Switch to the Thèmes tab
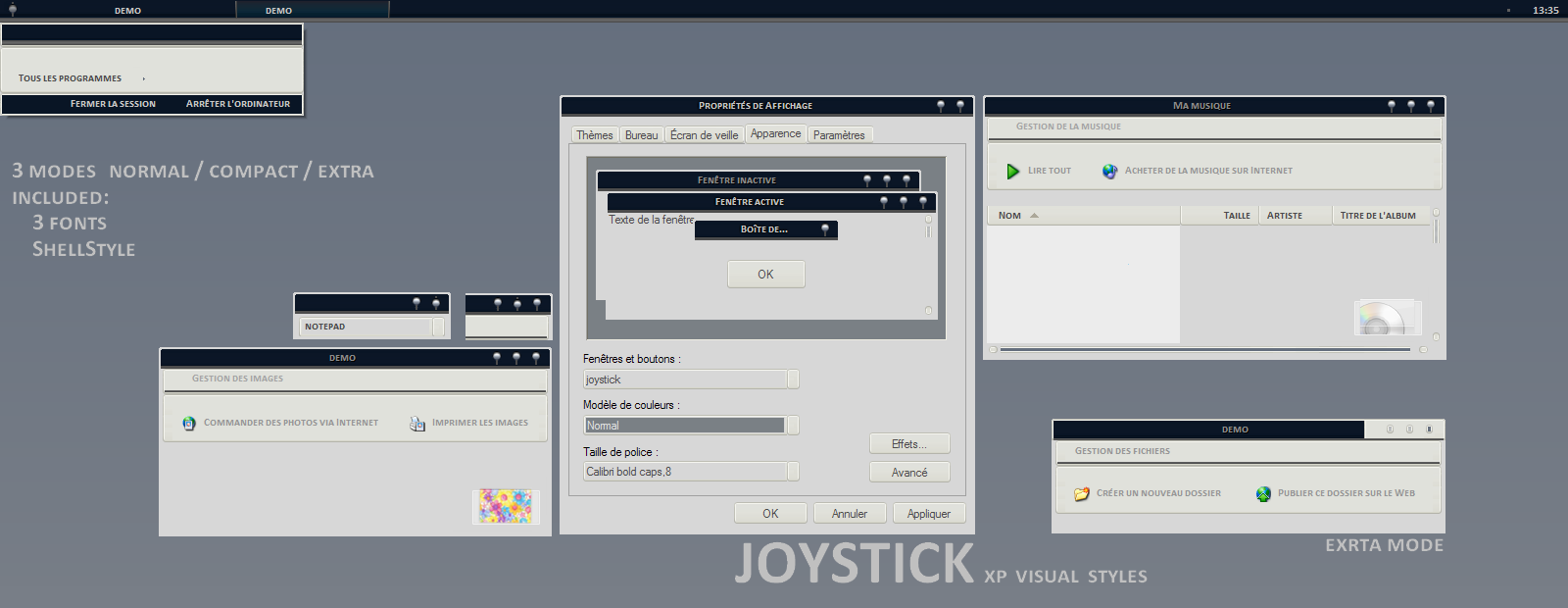Image resolution: width=1568 pixels, height=608 pixels. click(x=595, y=135)
